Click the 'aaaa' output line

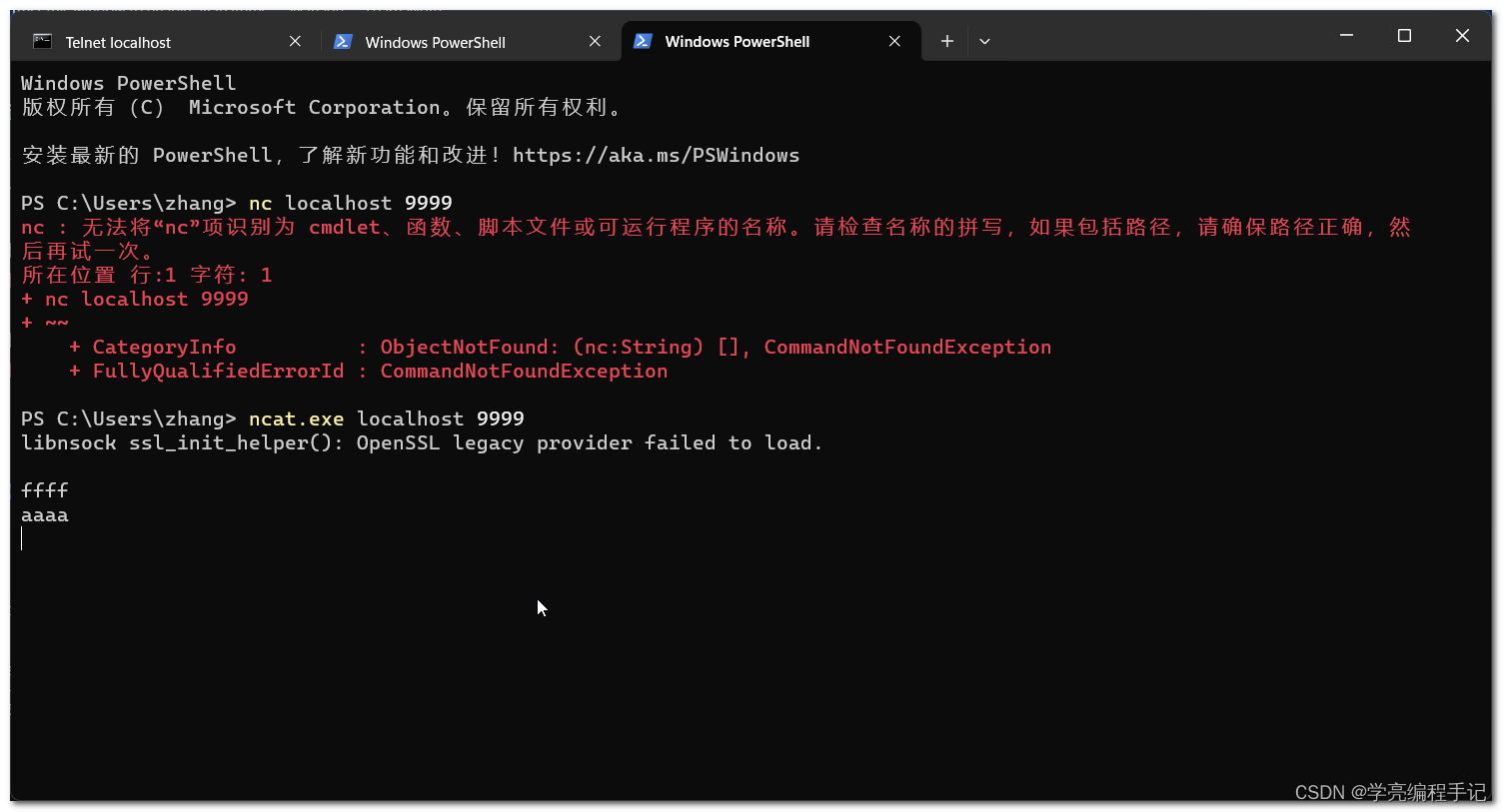pos(45,514)
